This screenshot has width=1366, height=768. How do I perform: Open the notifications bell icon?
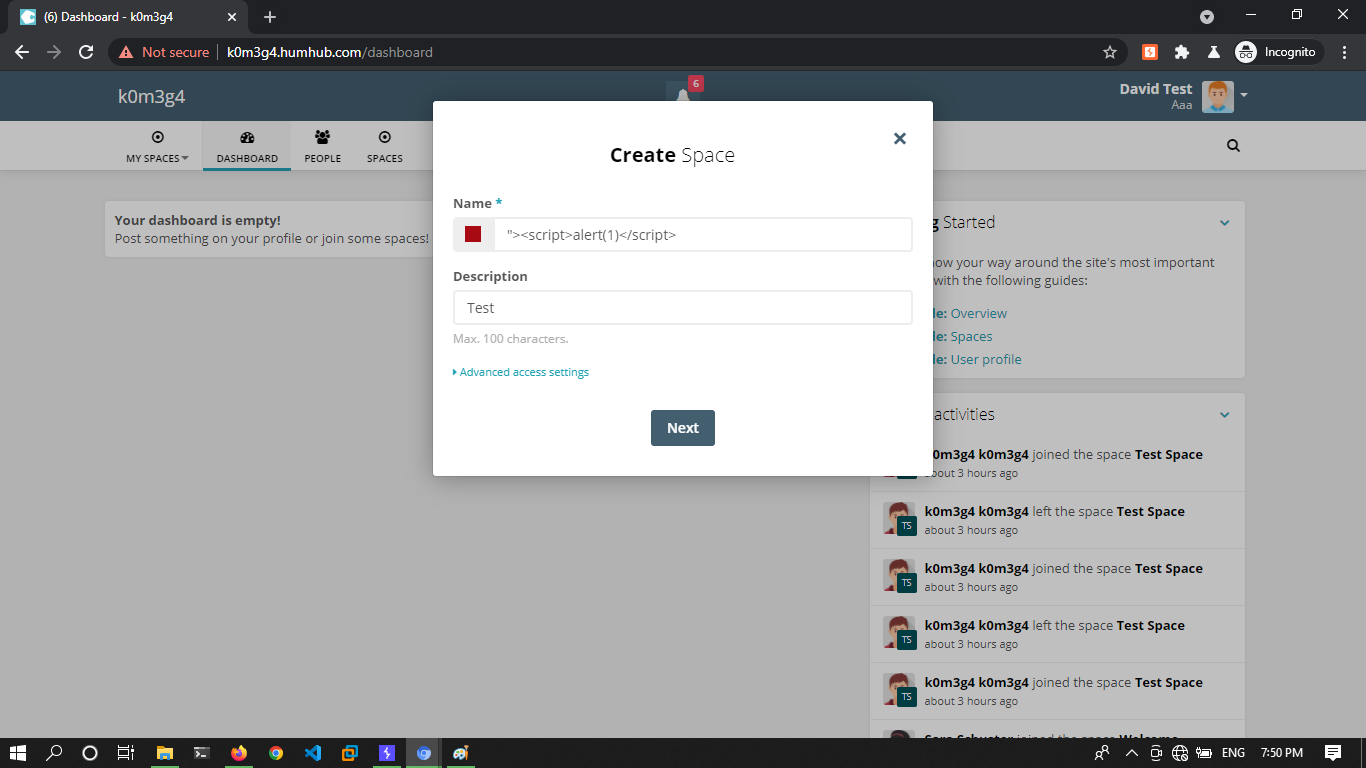pyautogui.click(x=683, y=96)
